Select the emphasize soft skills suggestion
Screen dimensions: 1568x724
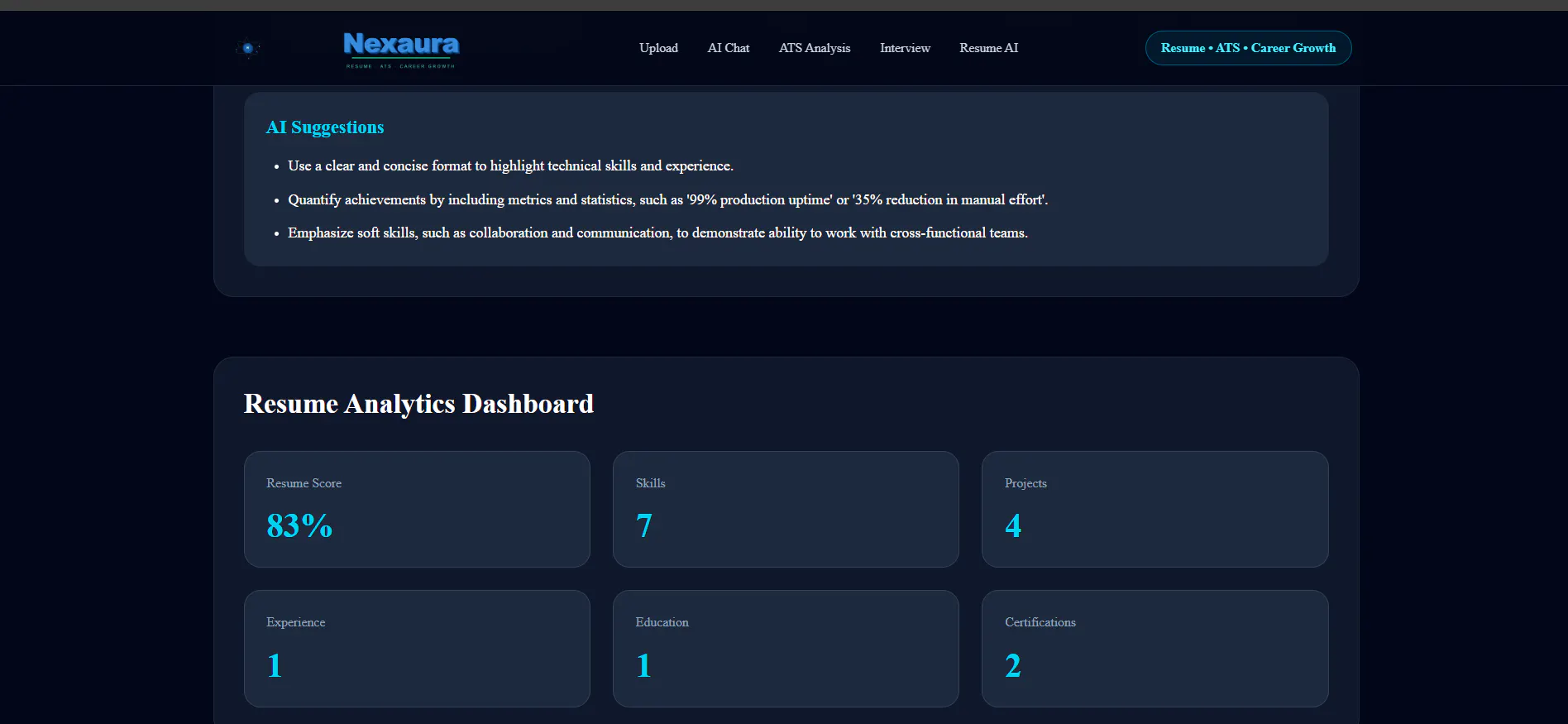tap(657, 233)
